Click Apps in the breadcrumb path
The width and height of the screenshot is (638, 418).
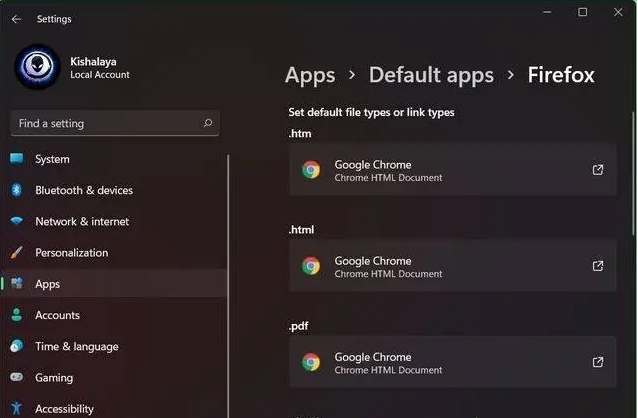pyautogui.click(x=309, y=75)
